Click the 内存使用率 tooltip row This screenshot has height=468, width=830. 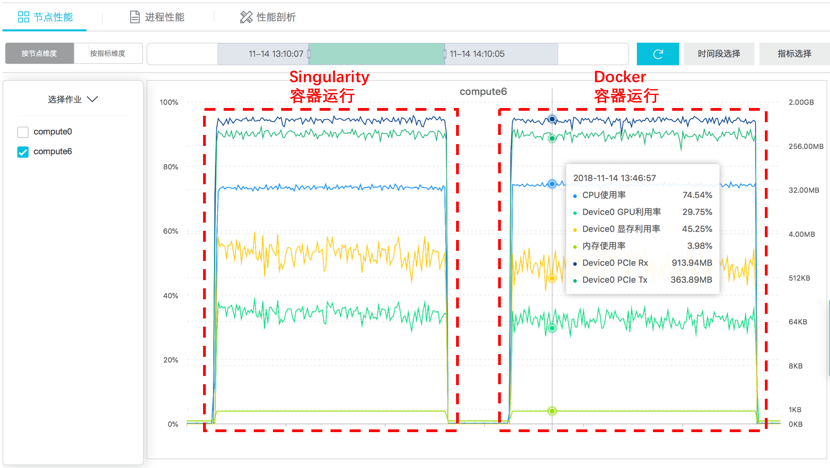[643, 246]
